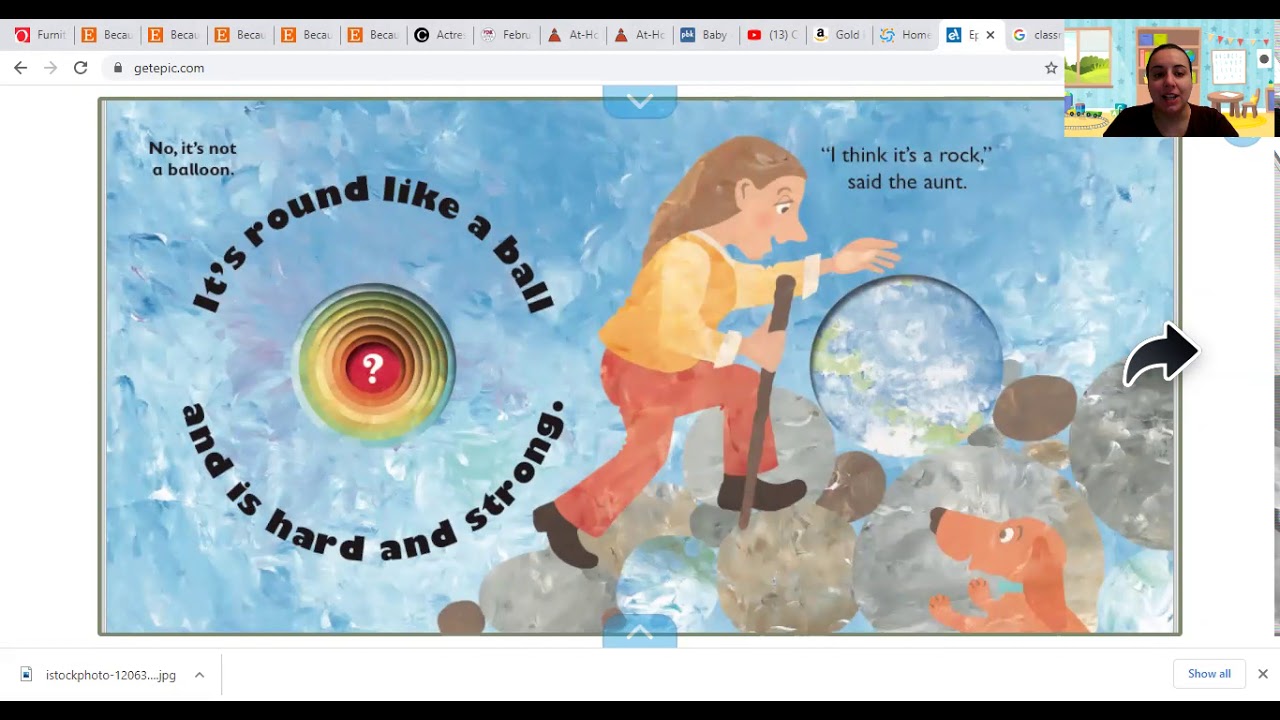The width and height of the screenshot is (1280, 720).
Task: Close the active Epic tab
Action: [990, 35]
